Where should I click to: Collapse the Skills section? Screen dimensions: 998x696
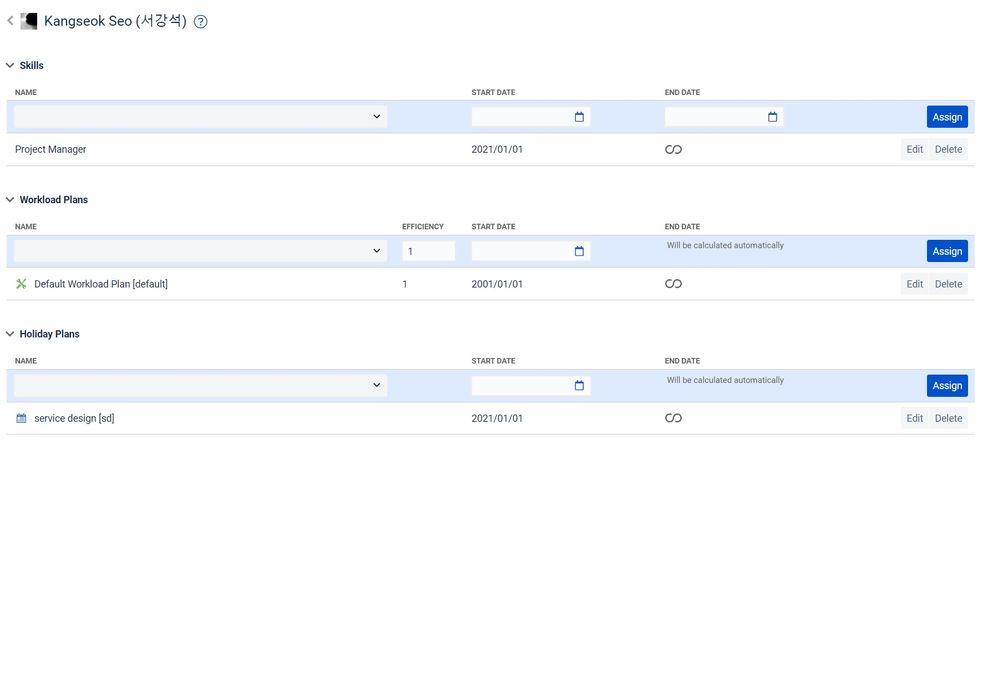(x=10, y=66)
